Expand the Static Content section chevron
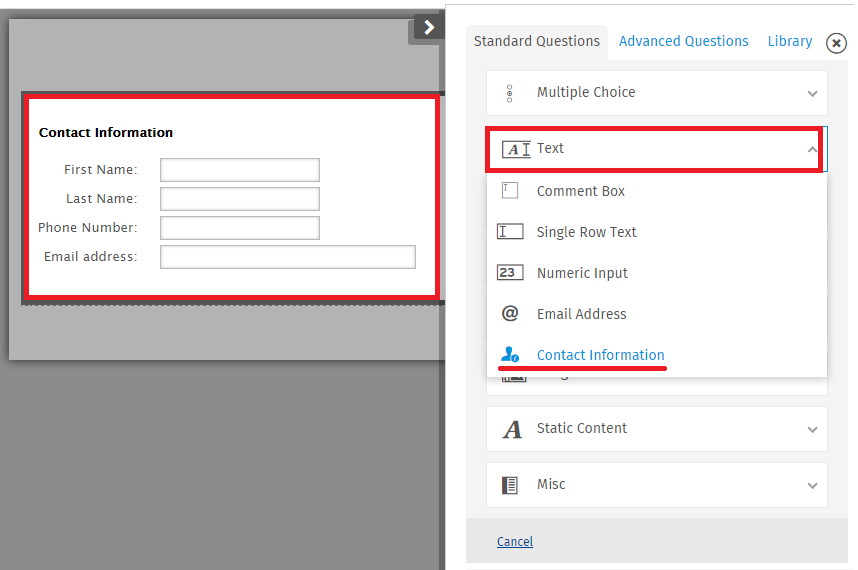Image resolution: width=858 pixels, height=570 pixels. (x=812, y=429)
